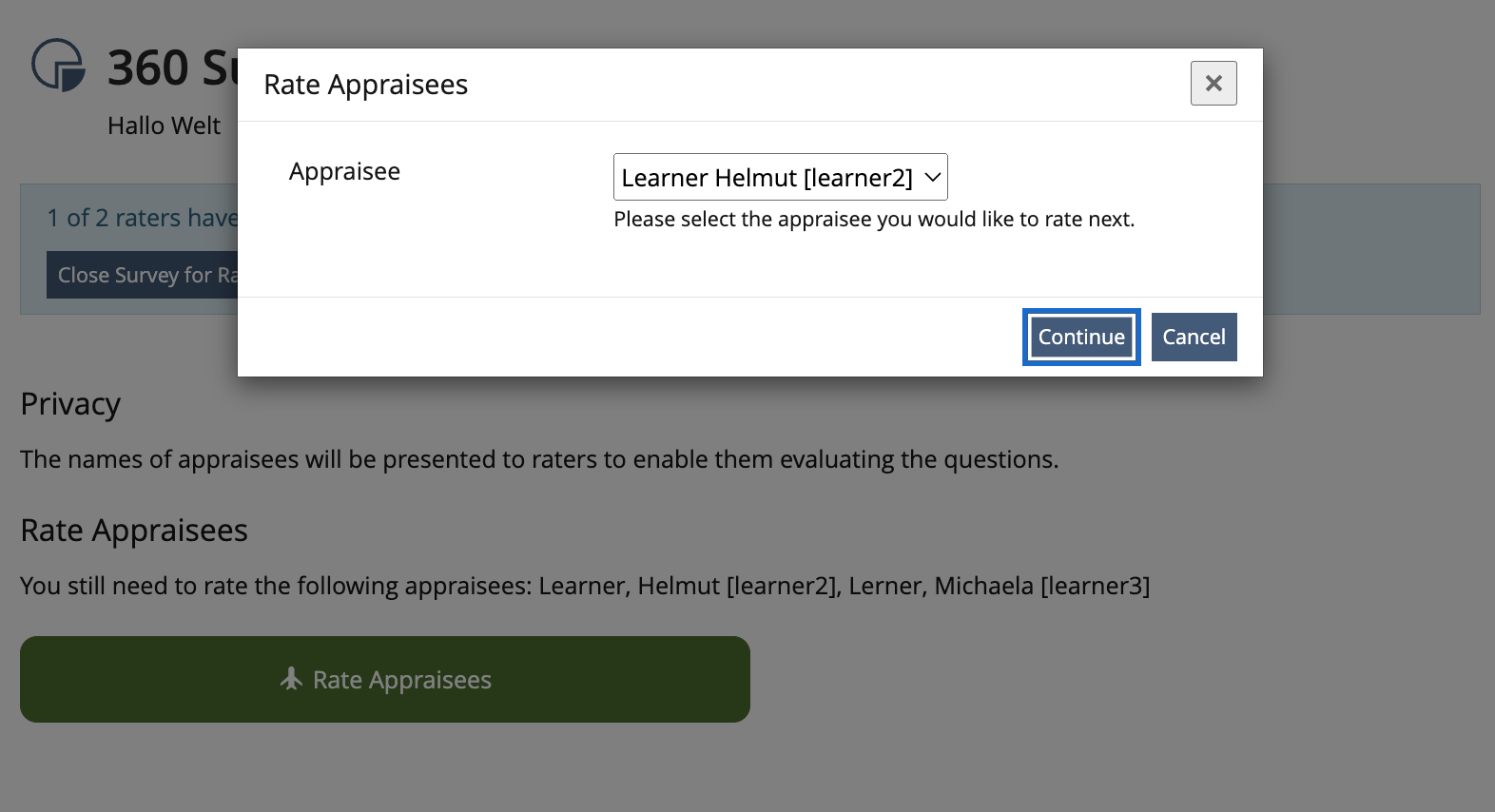
Task: Click the 360 survey pie-chart icon
Action: [58, 66]
